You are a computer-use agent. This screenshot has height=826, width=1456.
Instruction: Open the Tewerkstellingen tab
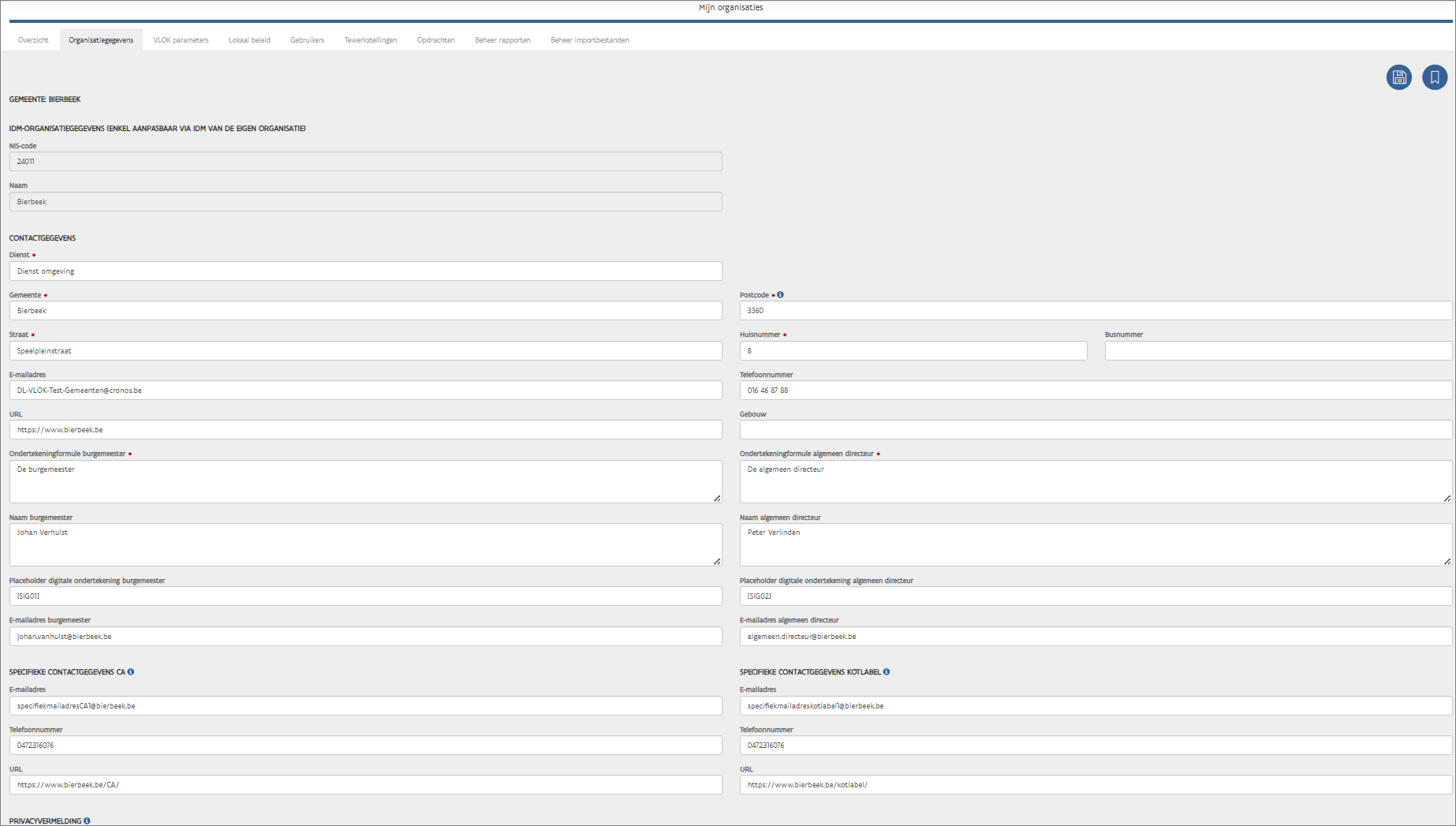click(370, 40)
